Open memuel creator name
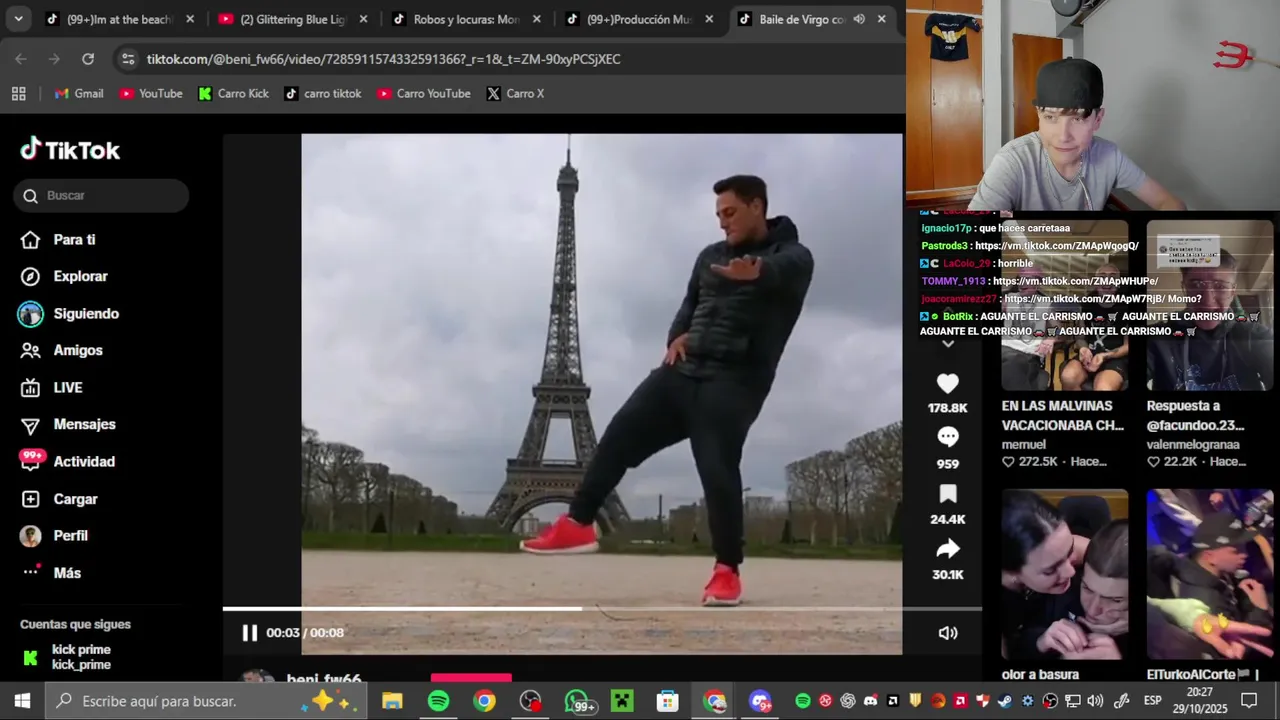 click(1024, 444)
